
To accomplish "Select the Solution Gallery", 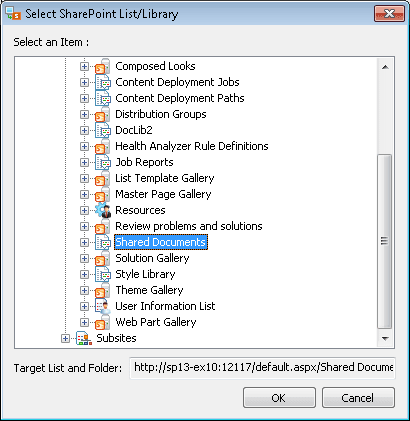I will click(x=152, y=258).
